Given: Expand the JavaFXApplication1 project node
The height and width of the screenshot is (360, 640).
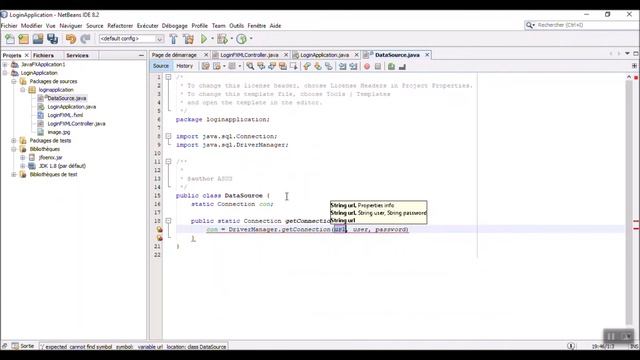Looking at the screenshot, I should [x=5, y=64].
